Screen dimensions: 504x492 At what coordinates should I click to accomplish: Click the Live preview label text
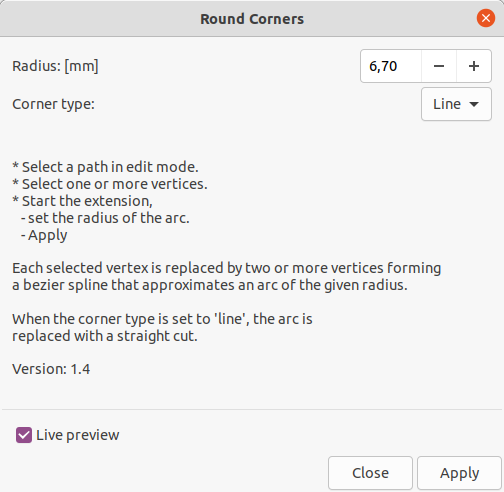(x=78, y=435)
